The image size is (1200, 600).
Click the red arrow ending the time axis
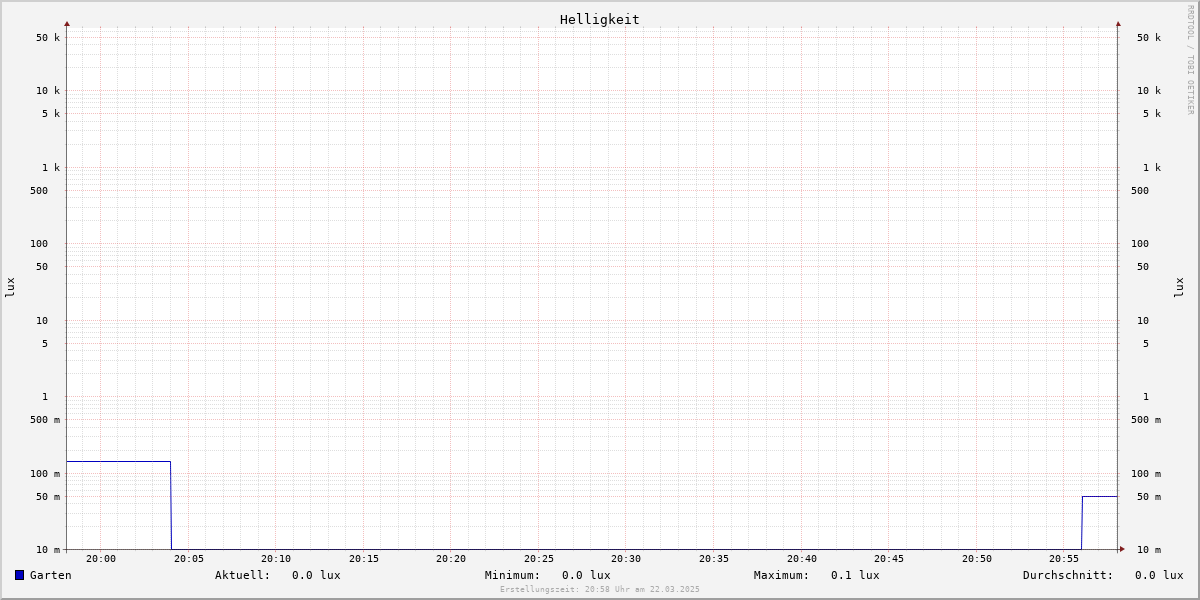[1122, 549]
